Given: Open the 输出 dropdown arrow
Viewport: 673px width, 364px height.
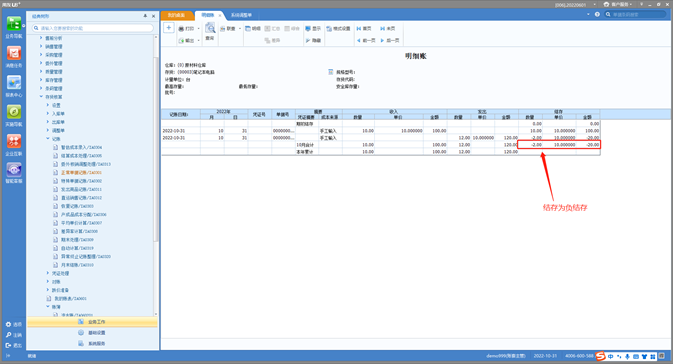Looking at the screenshot, I should [198, 41].
